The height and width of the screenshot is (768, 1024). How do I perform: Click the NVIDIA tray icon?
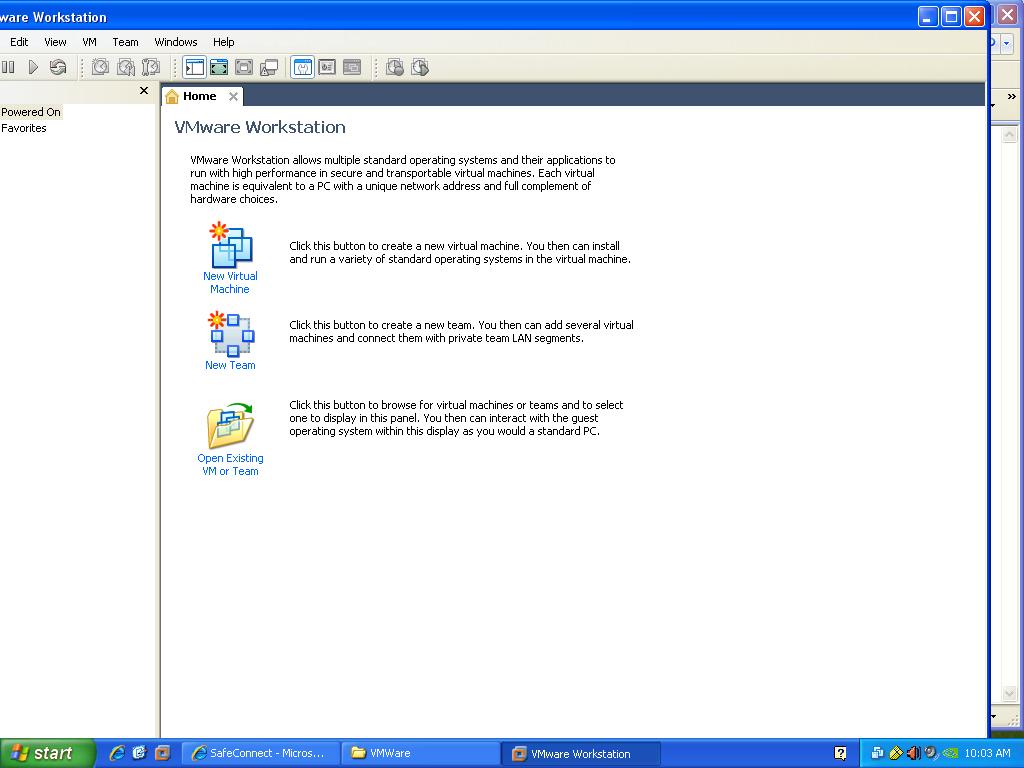point(950,753)
